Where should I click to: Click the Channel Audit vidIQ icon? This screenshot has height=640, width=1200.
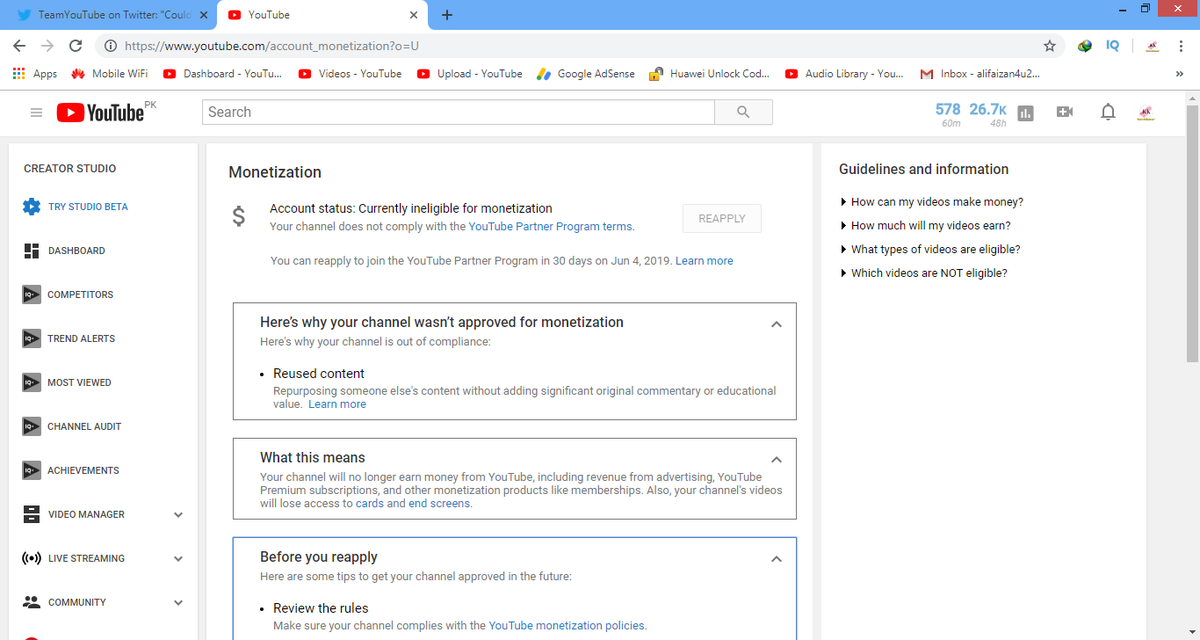click(31, 427)
